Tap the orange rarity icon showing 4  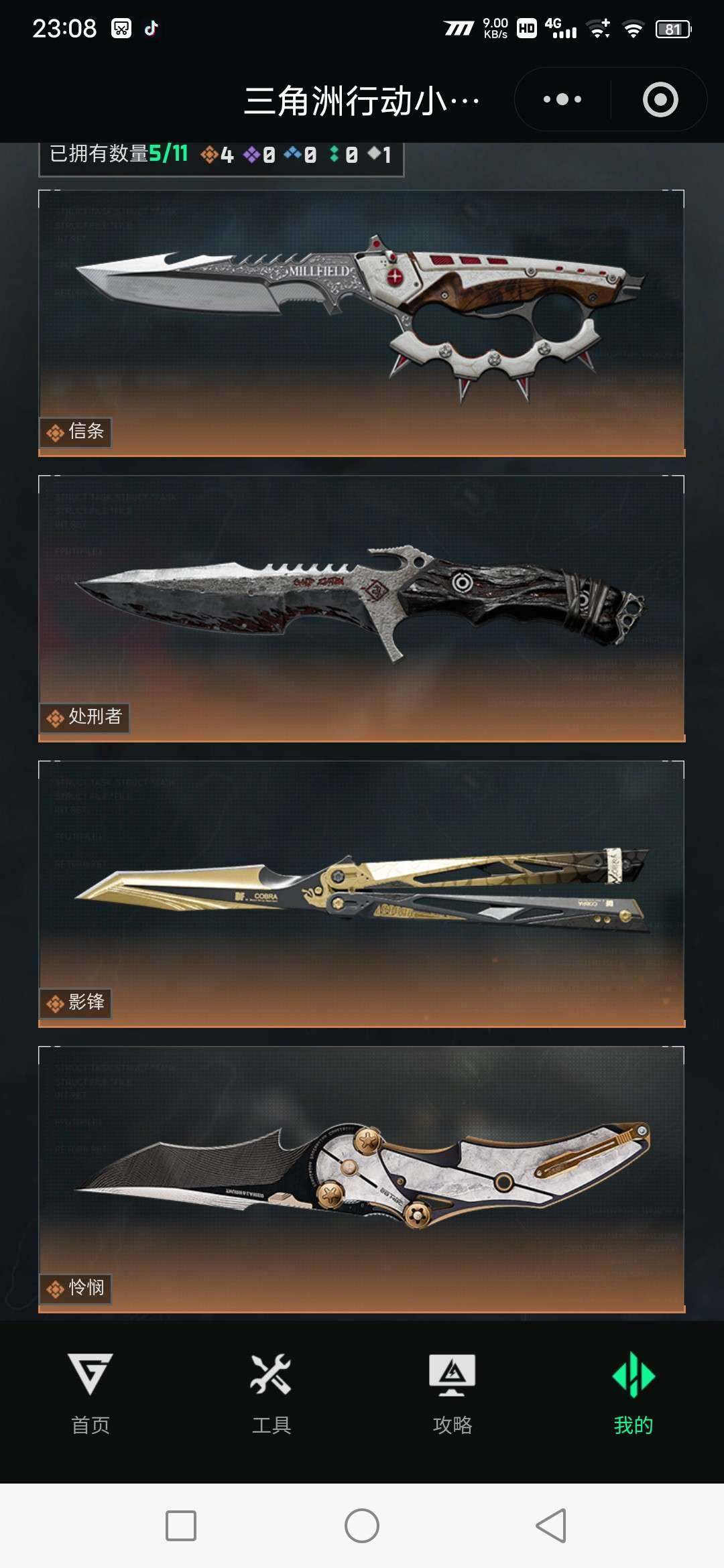pyautogui.click(x=209, y=155)
